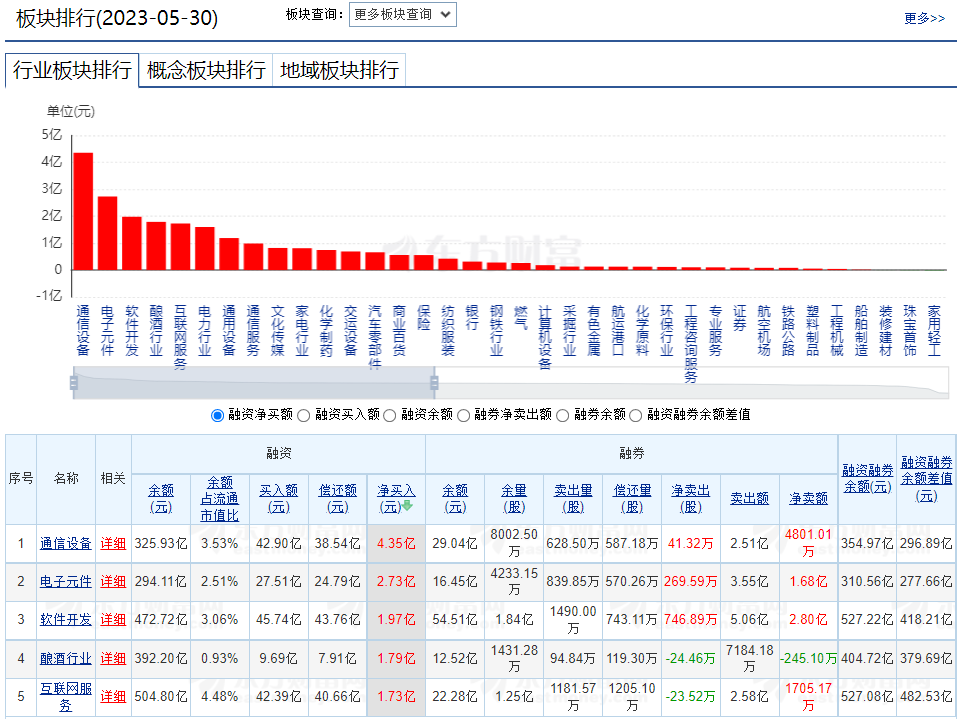Switch the chart to 融券余额
This screenshot has width=964, height=719.
click(564, 415)
